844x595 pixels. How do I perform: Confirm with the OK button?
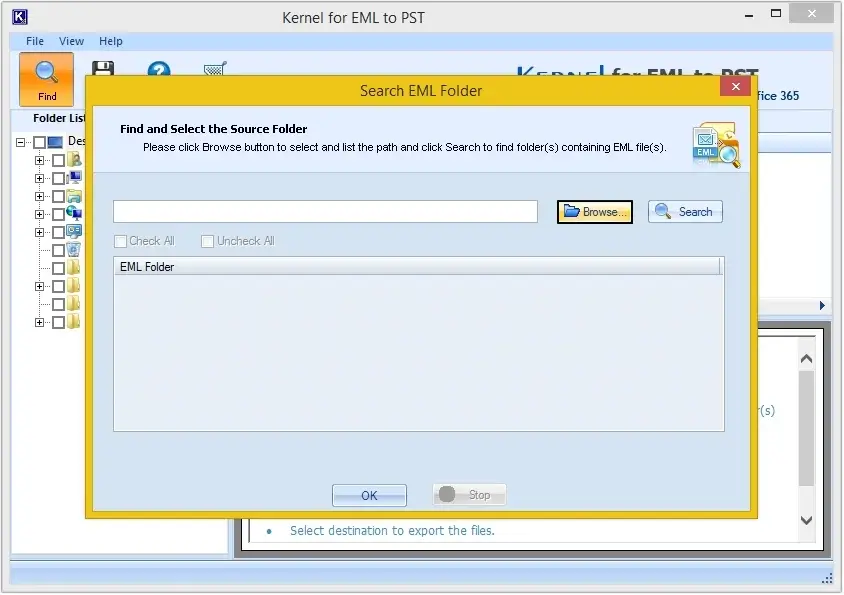(x=369, y=495)
